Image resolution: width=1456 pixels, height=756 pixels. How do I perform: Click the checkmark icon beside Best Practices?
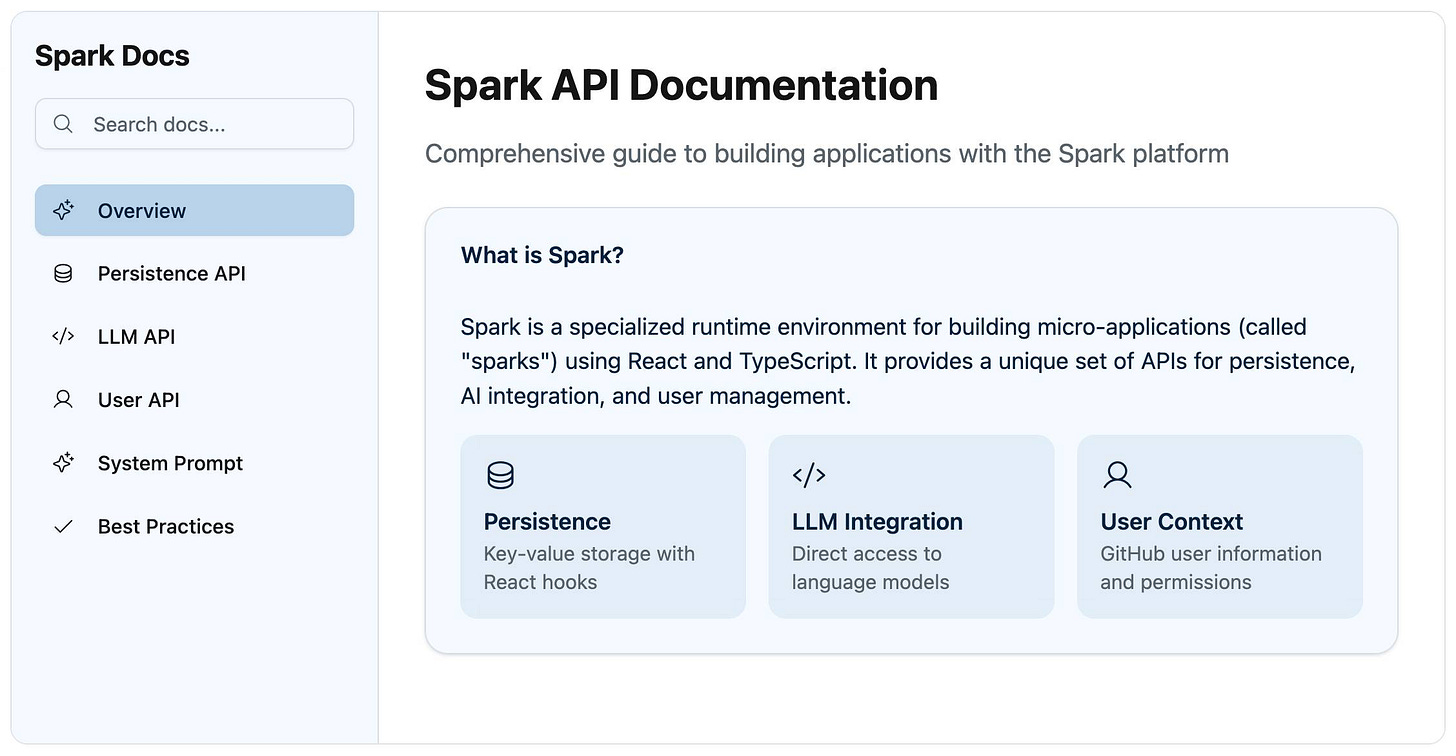63,525
